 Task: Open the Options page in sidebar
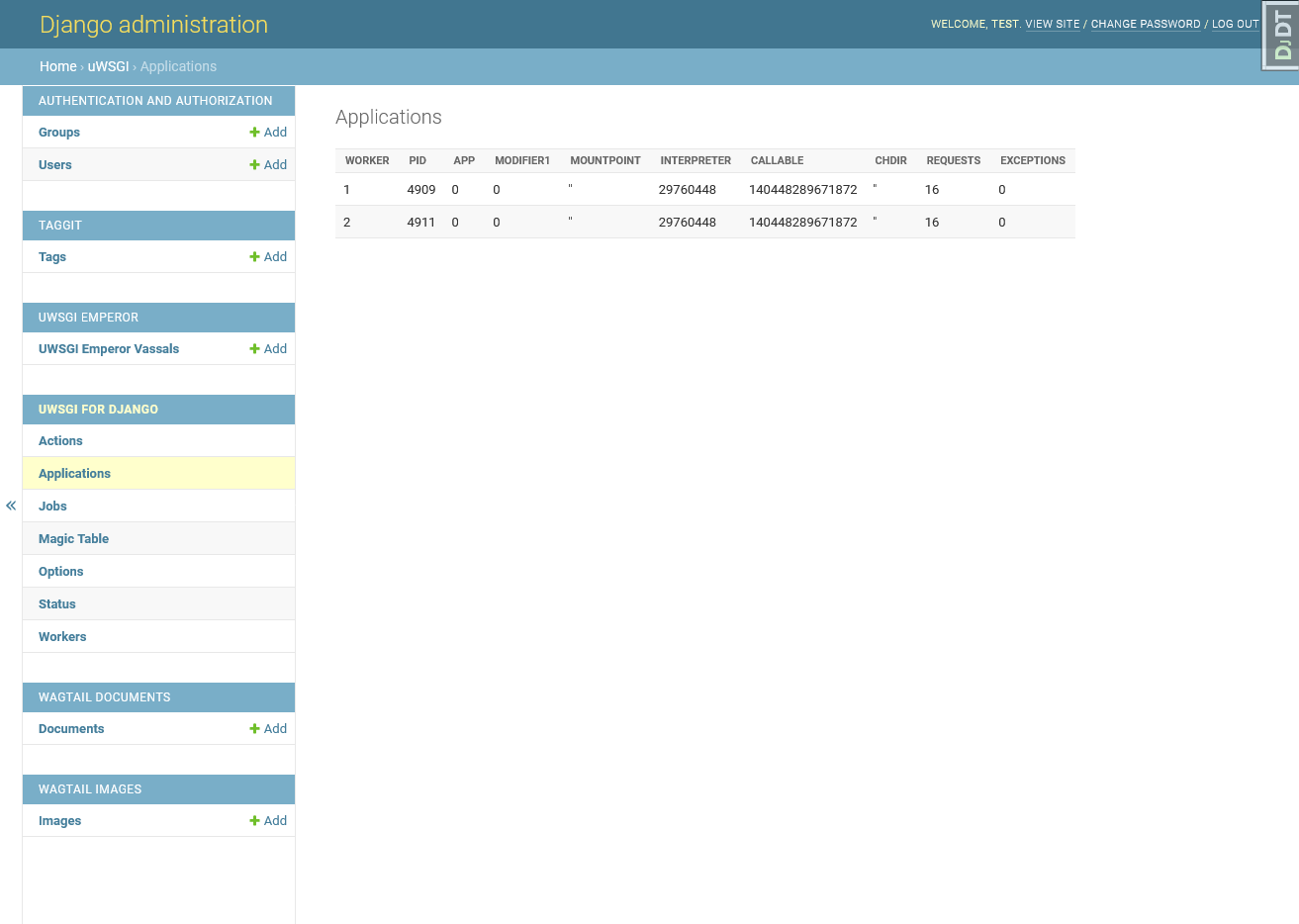point(60,572)
